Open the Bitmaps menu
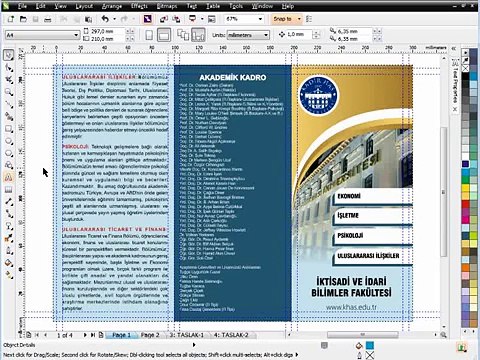This screenshot has height=360, width=480. click(x=167, y=6)
